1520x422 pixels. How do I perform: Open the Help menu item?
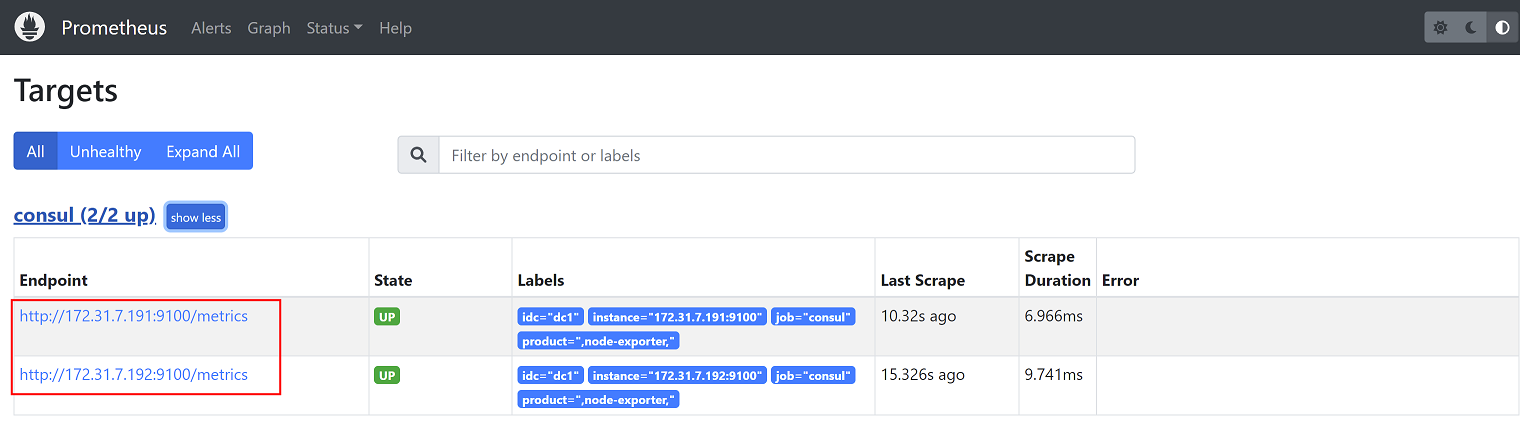pyautogui.click(x=395, y=28)
